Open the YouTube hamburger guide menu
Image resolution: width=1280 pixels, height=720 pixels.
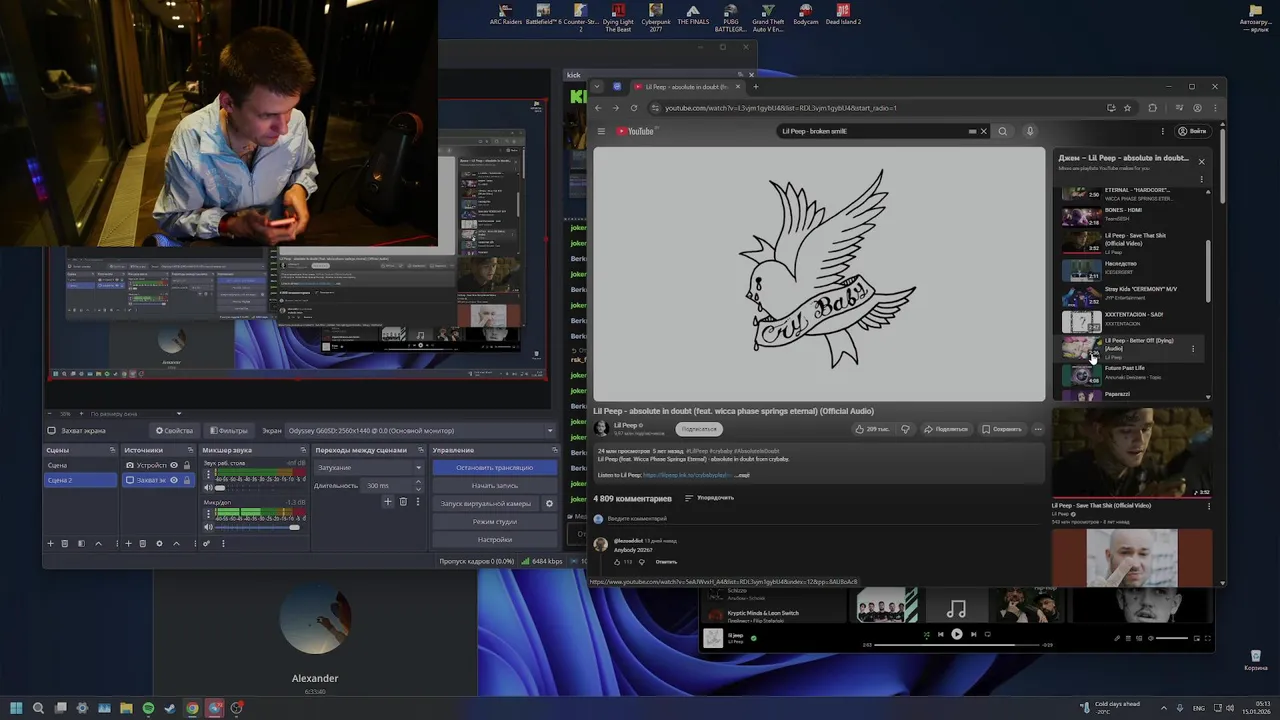pos(601,131)
